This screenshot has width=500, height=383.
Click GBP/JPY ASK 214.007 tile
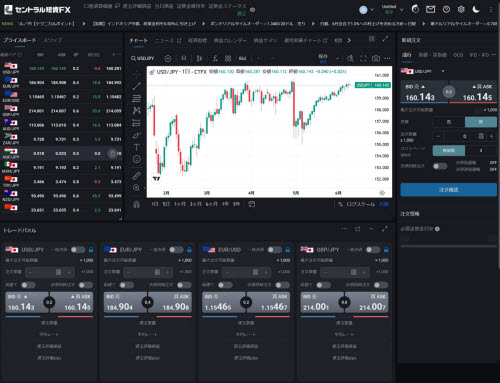[366, 303]
